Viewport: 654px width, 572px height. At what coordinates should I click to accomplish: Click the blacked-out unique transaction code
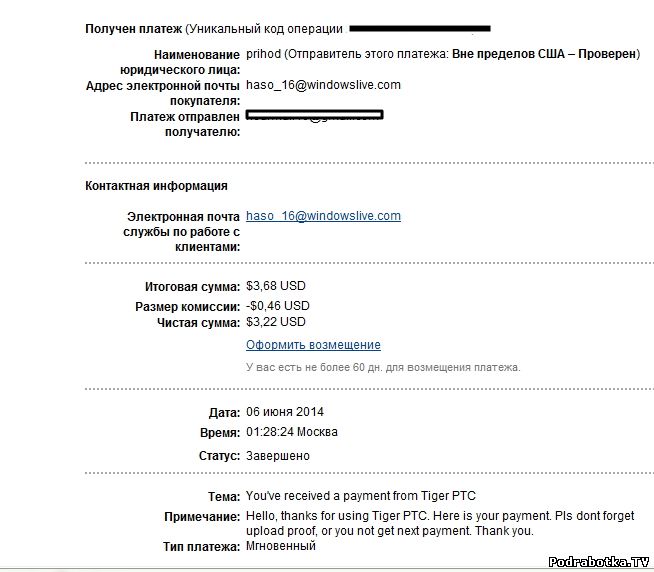pyautogui.click(x=420, y=29)
